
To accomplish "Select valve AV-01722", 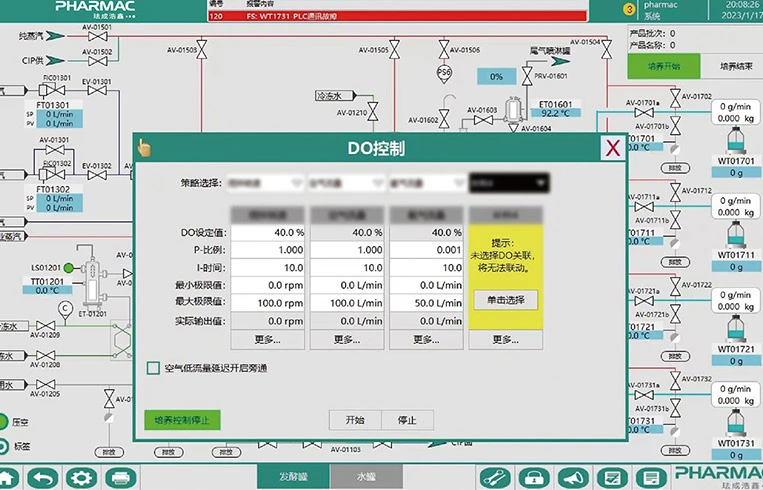I will (x=675, y=287).
